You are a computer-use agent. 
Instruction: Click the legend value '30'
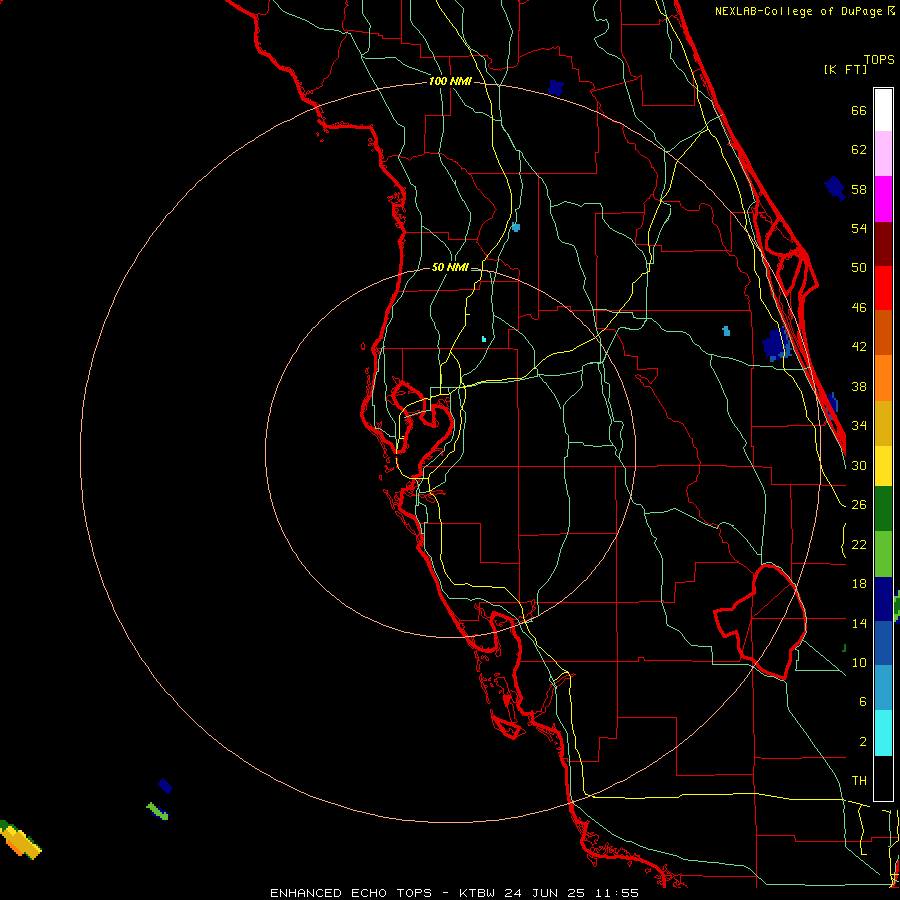859,465
